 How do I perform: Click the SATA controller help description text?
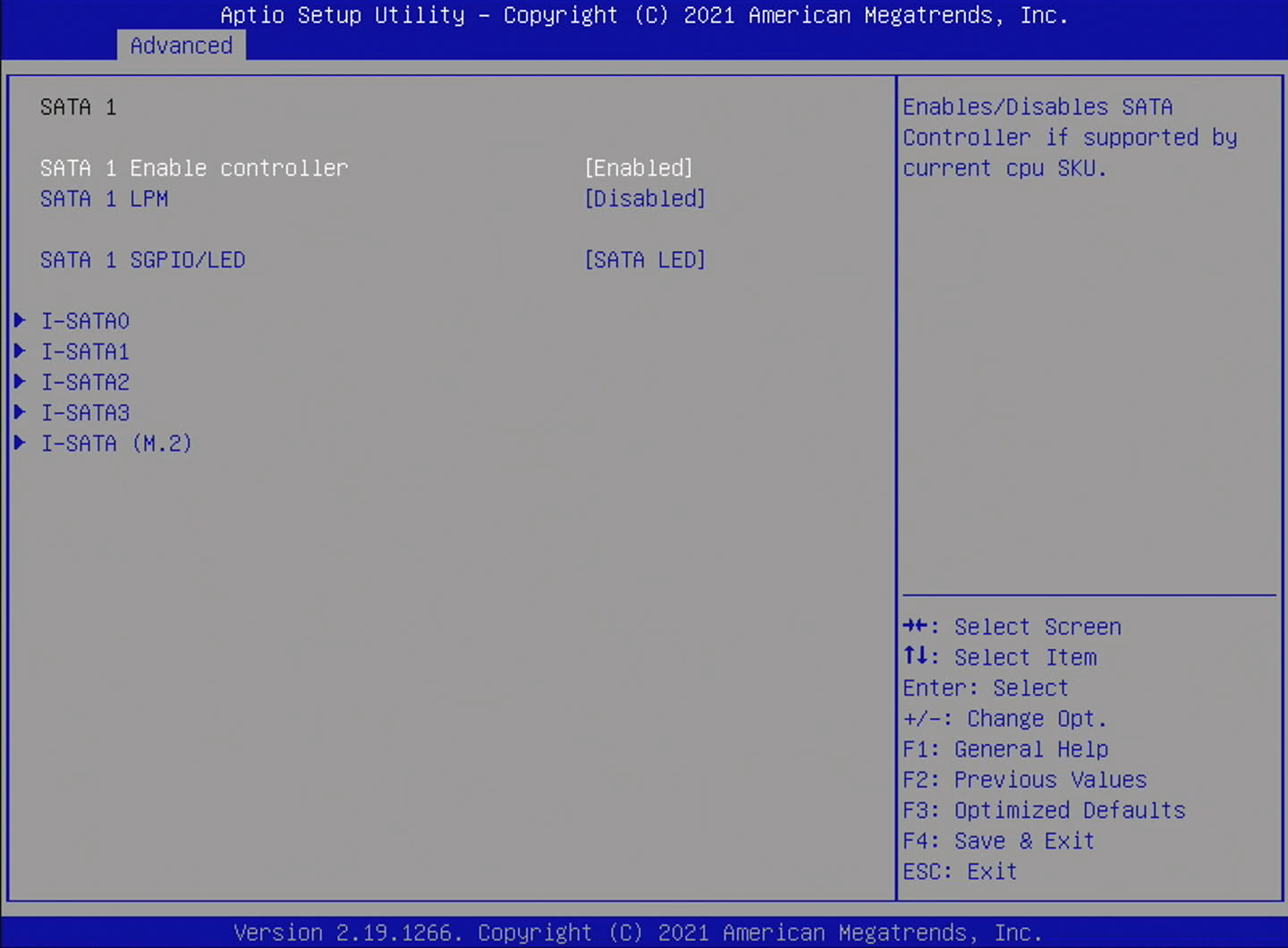coord(1069,138)
